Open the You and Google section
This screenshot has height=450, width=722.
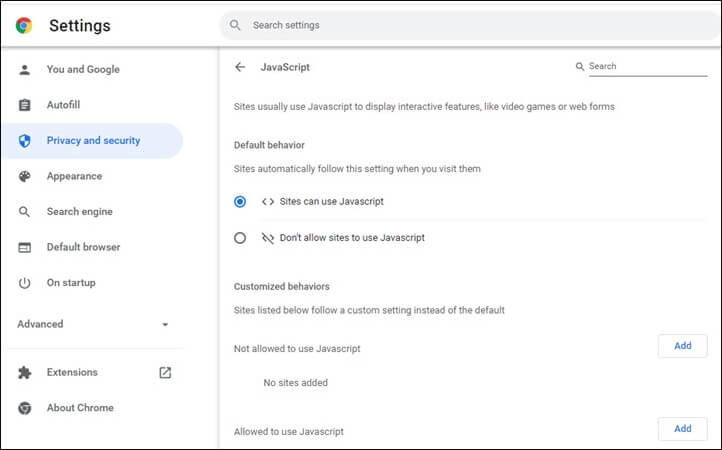pyautogui.click(x=83, y=70)
